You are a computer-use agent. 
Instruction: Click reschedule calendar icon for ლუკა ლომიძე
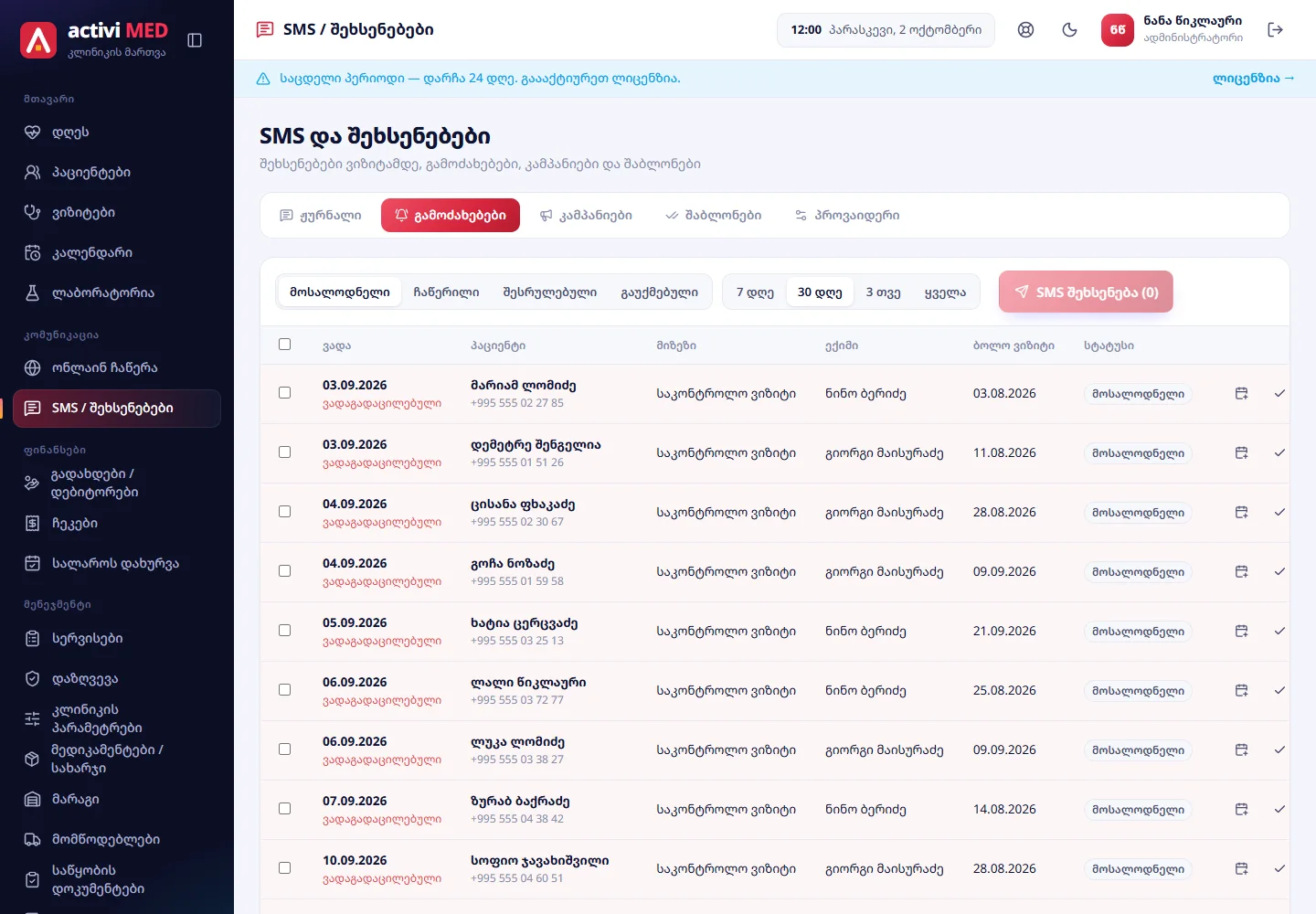coord(1242,749)
